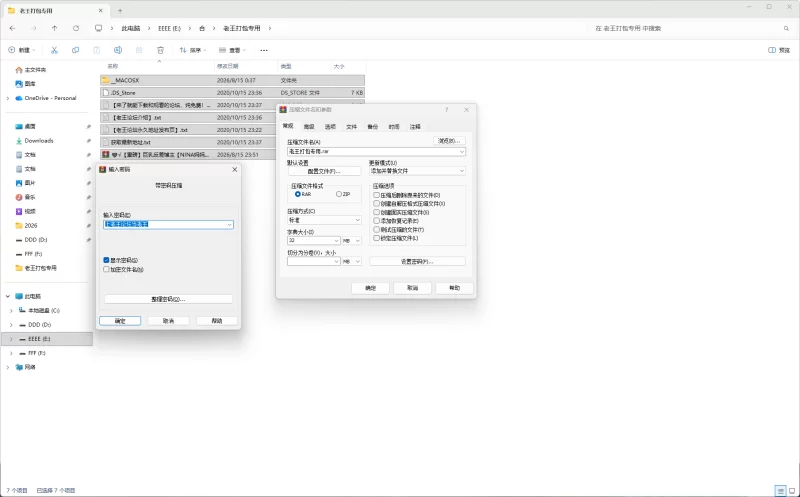Check 添加恢复记录 option
The width and height of the screenshot is (800, 497).
[377, 221]
